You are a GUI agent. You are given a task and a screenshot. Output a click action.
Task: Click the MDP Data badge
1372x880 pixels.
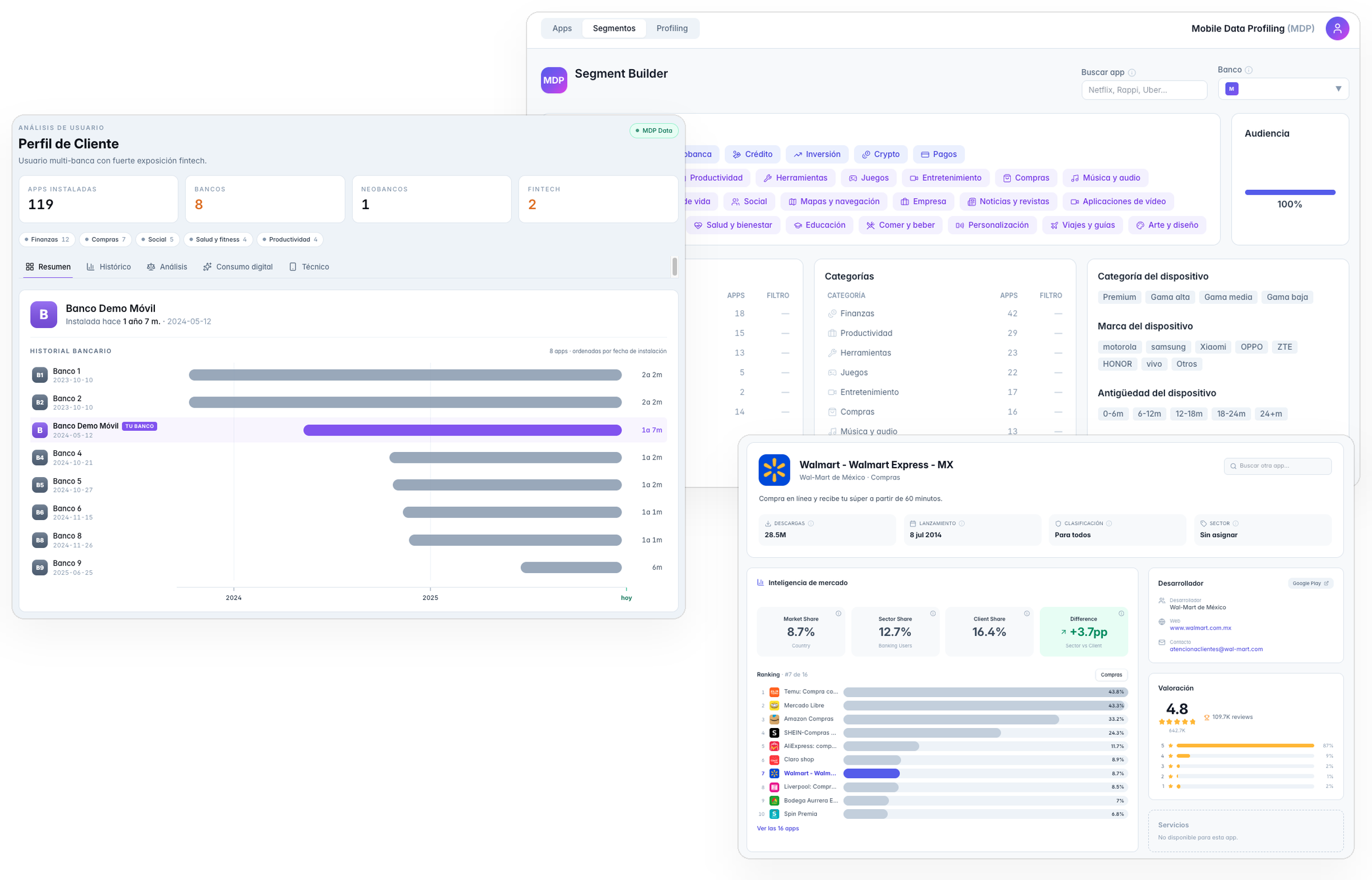point(654,131)
